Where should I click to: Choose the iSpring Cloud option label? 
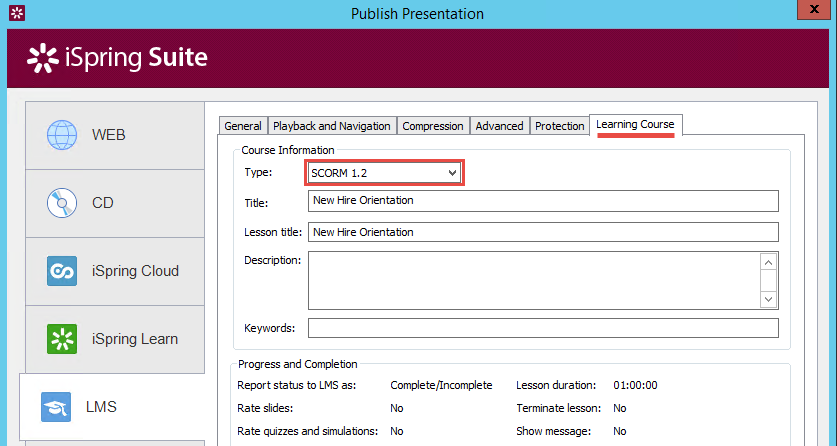pos(135,271)
